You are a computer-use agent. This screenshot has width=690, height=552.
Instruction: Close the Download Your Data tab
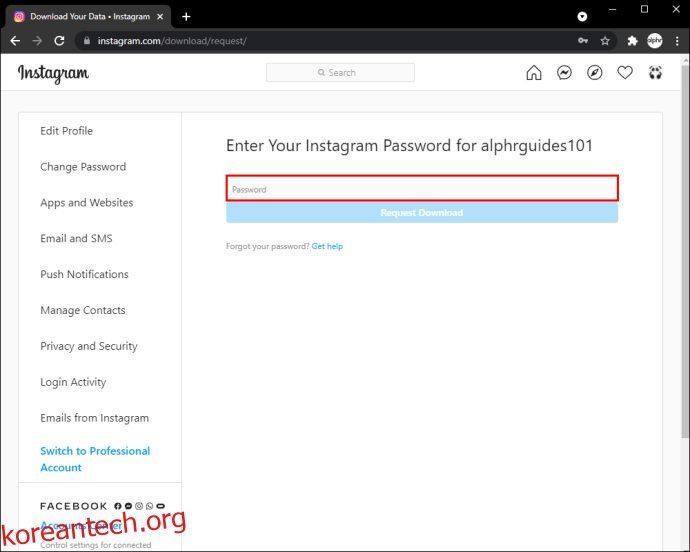[160, 17]
